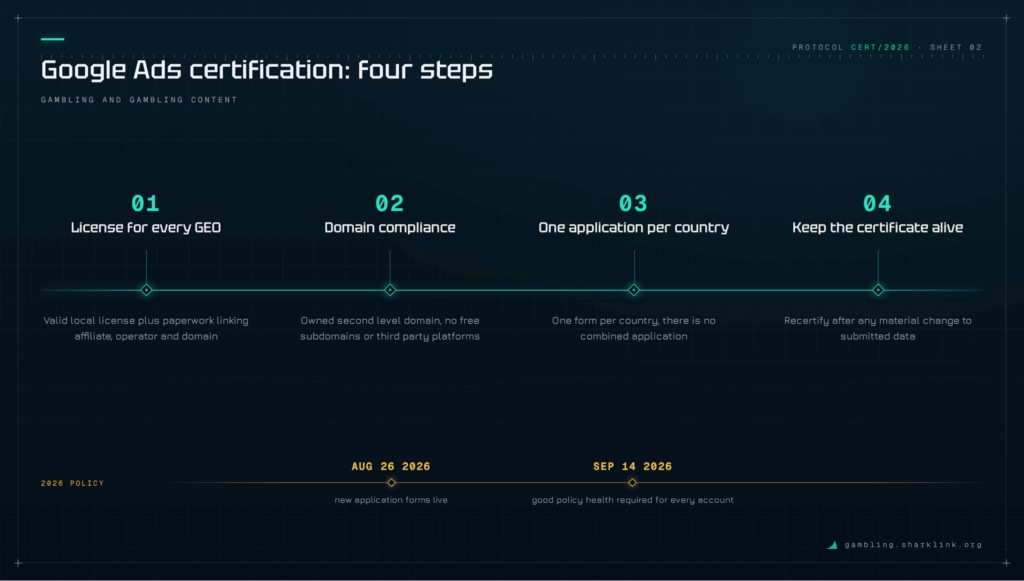Screen dimensions: 1024x581
Task: Click the teal accent bar above title
Action: tap(52, 39)
